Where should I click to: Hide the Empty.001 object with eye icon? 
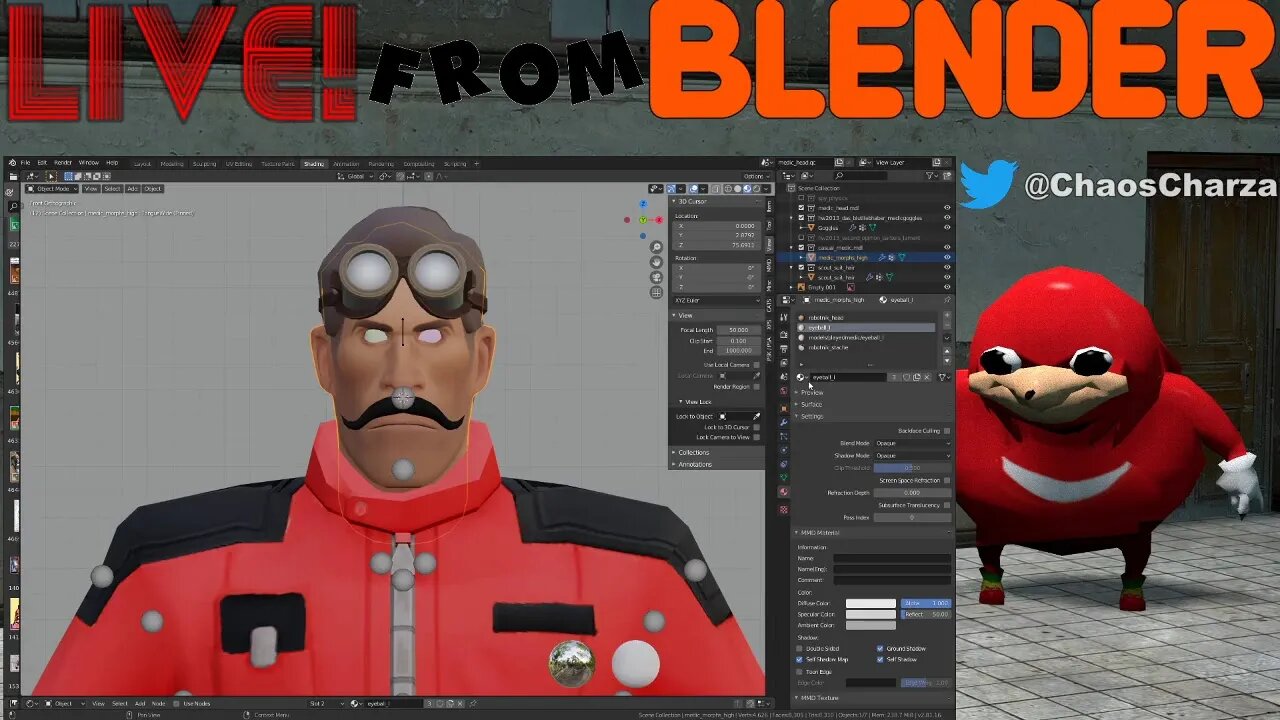[x=947, y=287]
